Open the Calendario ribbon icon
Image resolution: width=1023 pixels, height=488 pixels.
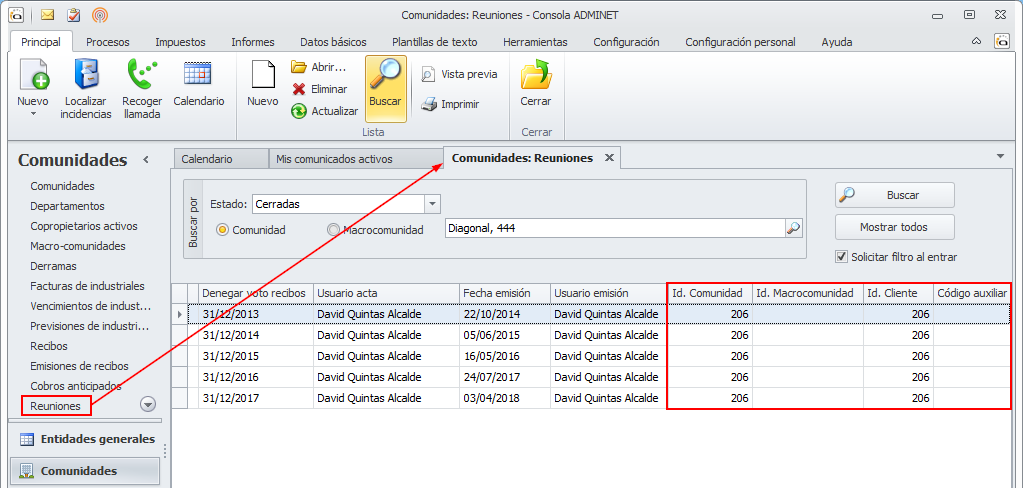tap(198, 76)
